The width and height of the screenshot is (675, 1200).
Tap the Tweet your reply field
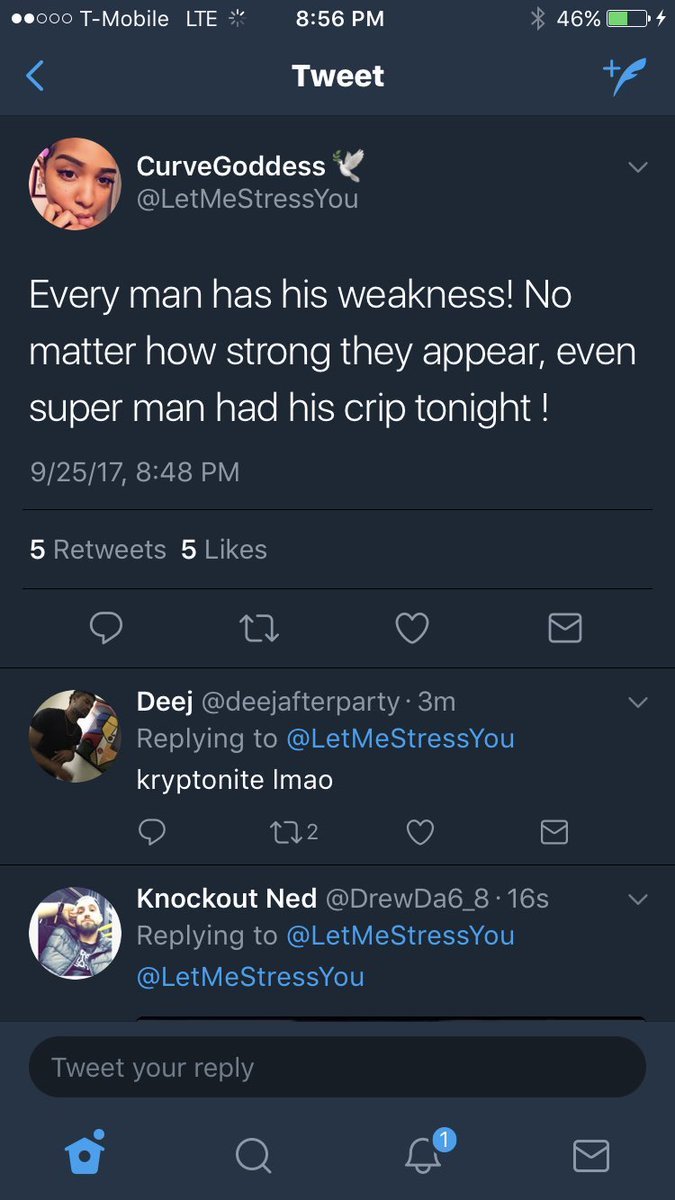click(337, 1067)
